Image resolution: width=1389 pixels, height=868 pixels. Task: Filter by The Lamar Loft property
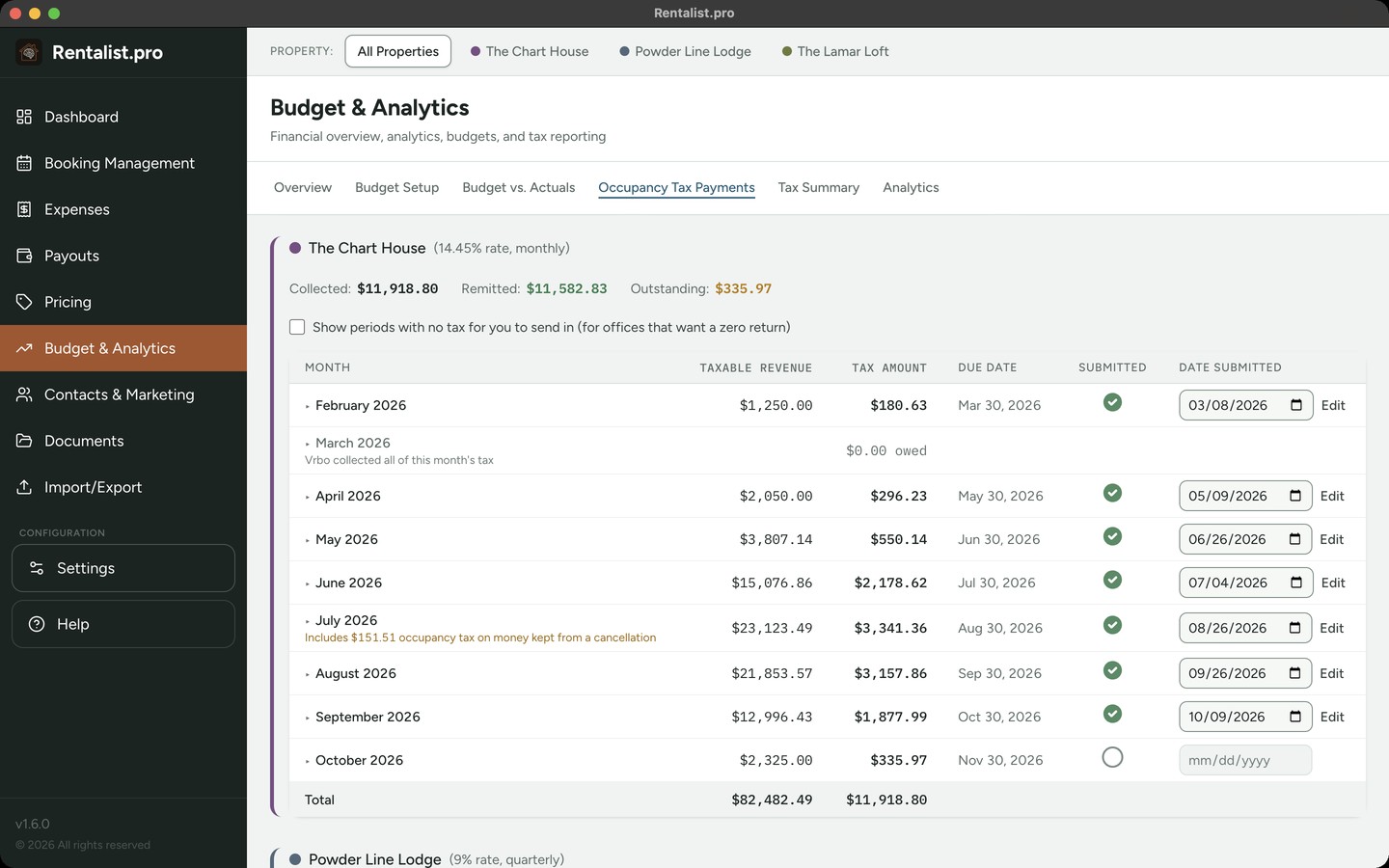coord(835,51)
